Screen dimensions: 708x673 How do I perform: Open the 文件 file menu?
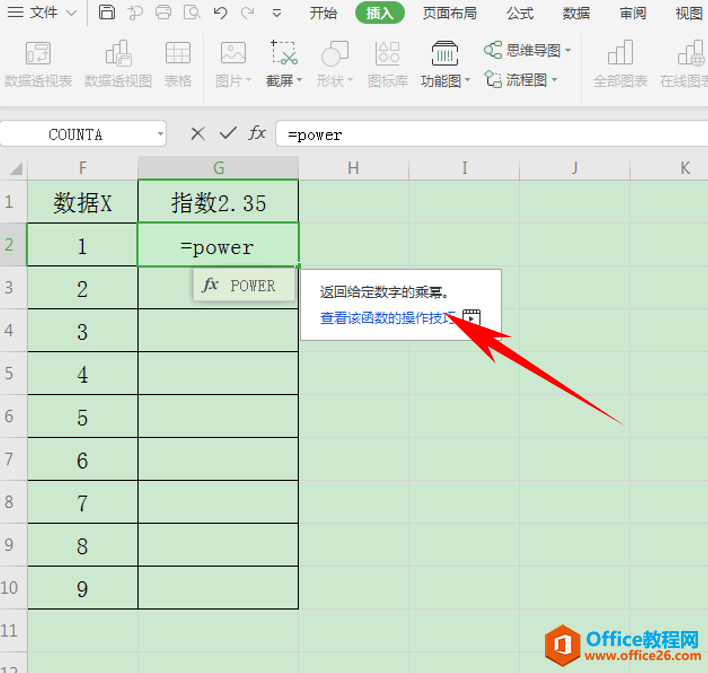click(x=42, y=13)
